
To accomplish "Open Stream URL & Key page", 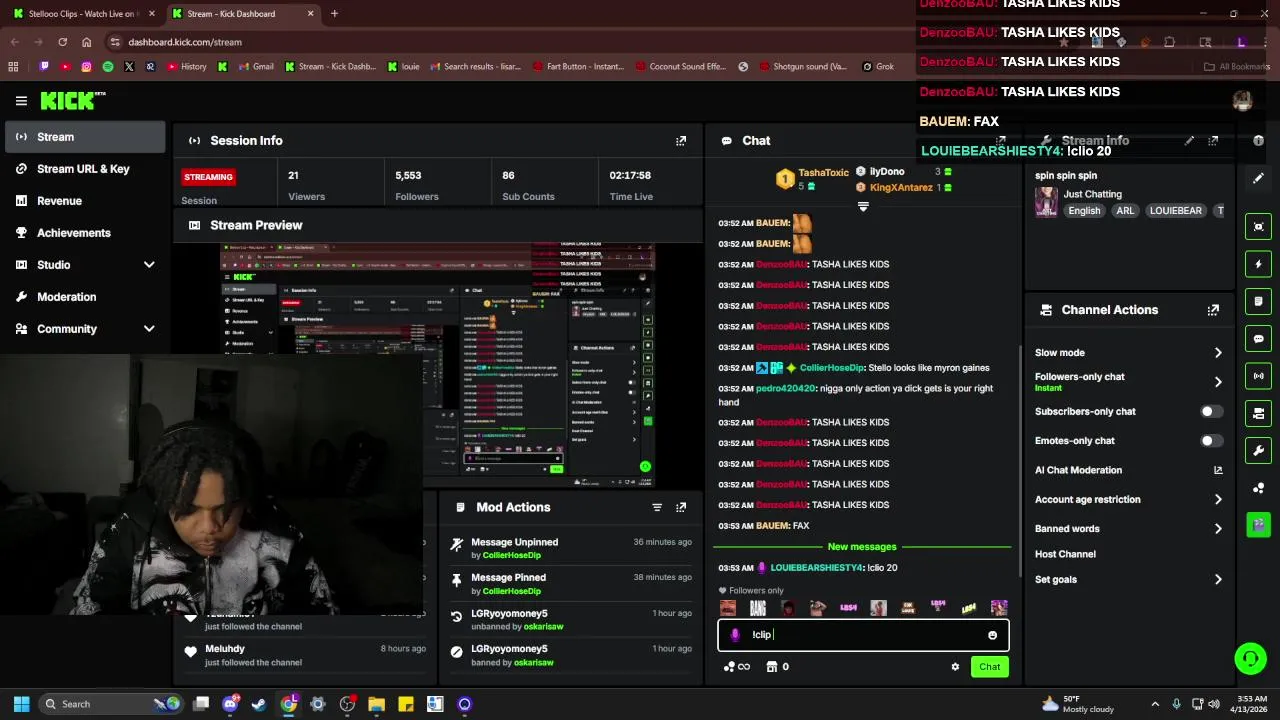I will [x=85, y=169].
